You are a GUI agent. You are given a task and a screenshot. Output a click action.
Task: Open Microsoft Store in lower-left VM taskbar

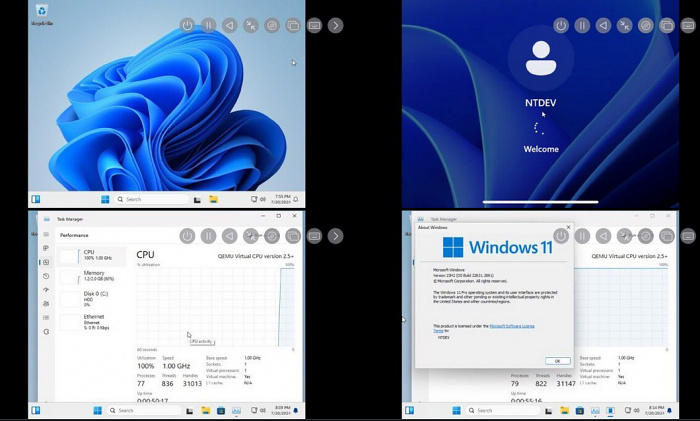coord(221,410)
